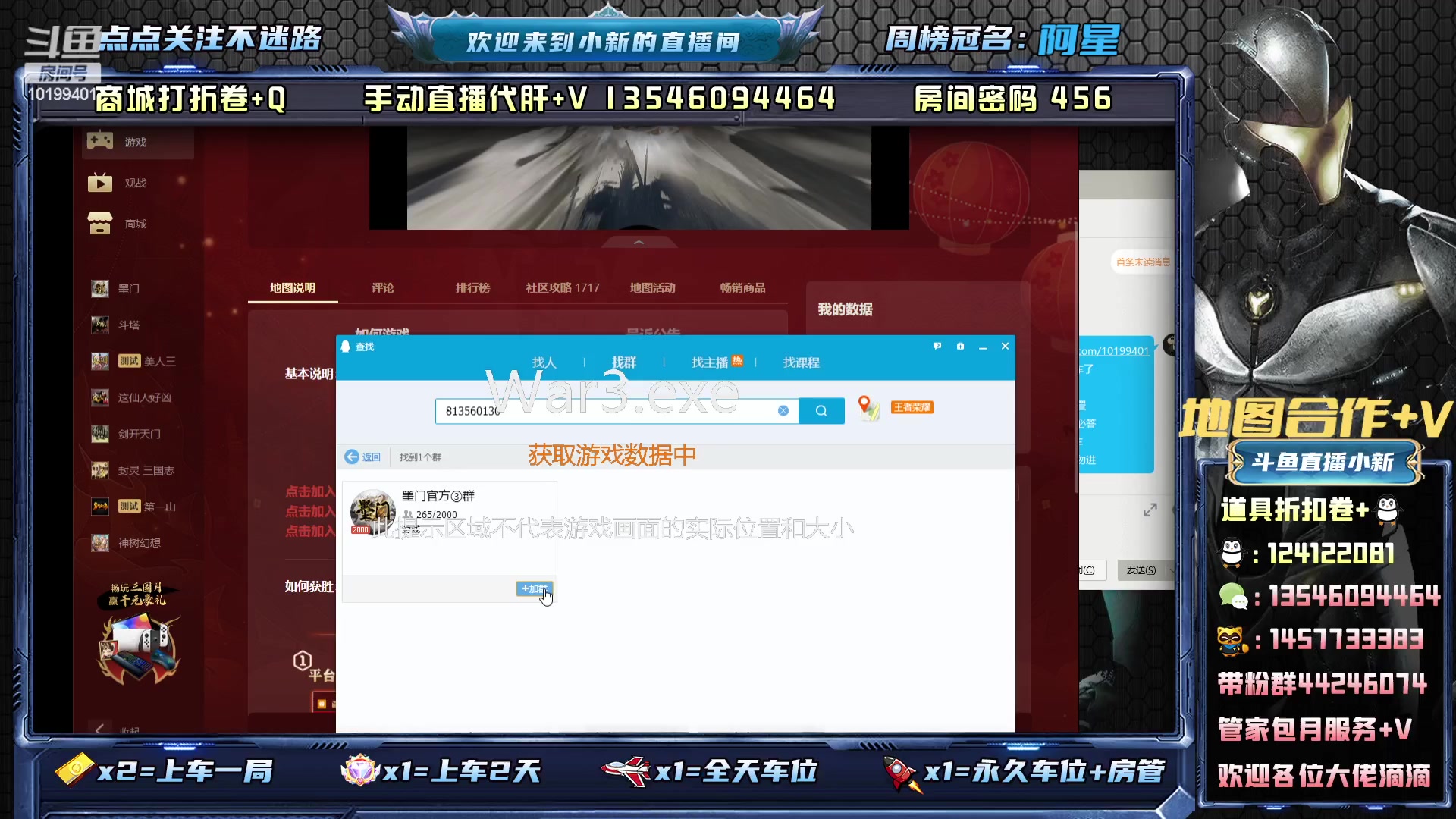Viewport: 1456px width, 819px height.
Task: Click the +加群 join group button
Action: point(535,589)
